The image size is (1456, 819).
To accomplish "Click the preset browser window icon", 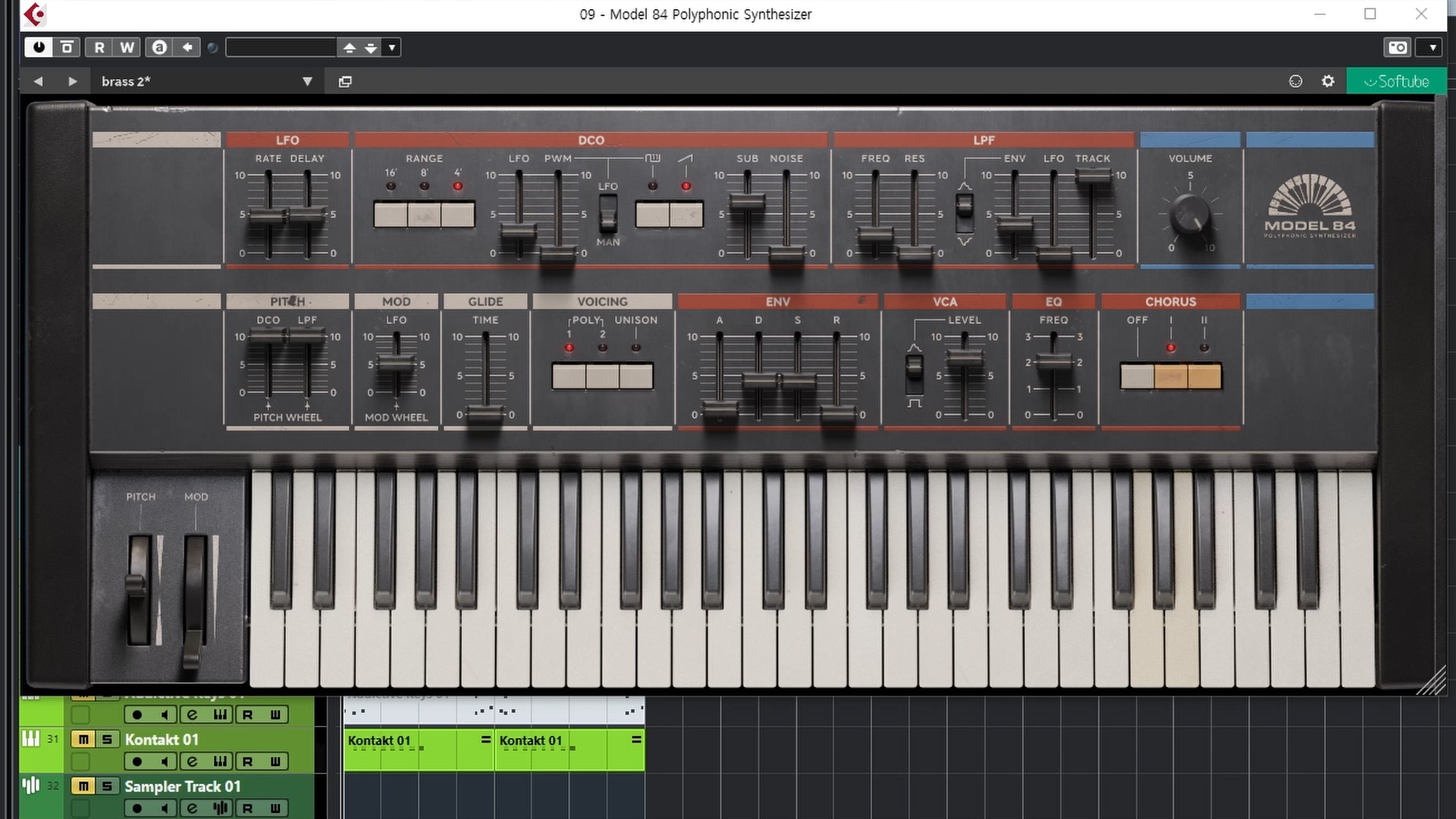I will click(345, 81).
